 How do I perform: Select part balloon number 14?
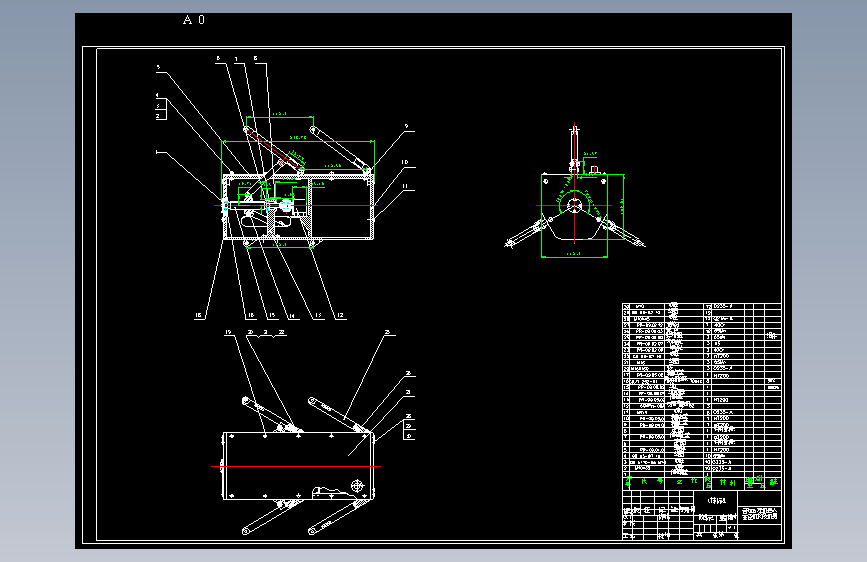point(291,316)
